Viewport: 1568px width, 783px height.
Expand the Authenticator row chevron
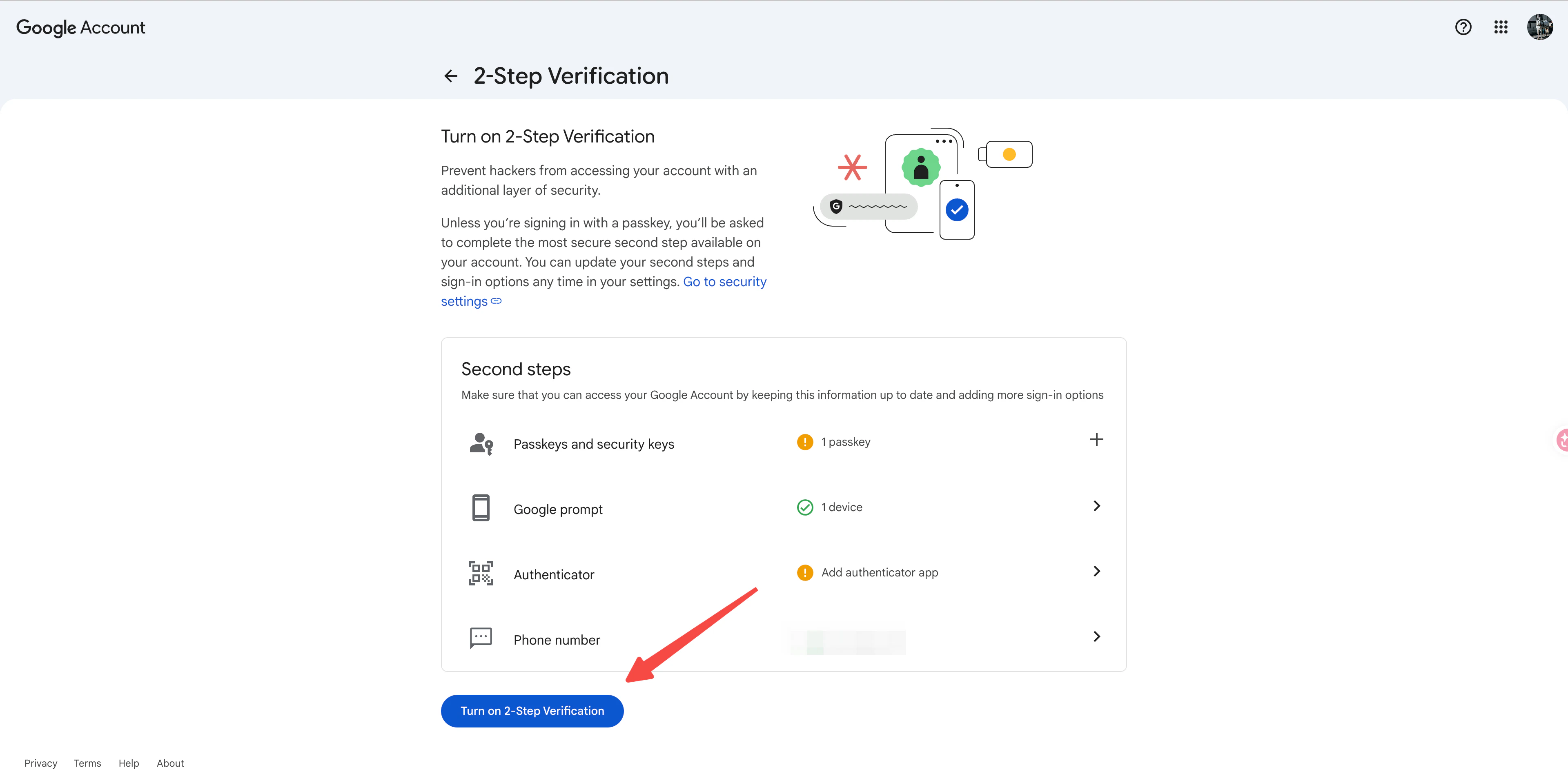click(x=1096, y=571)
